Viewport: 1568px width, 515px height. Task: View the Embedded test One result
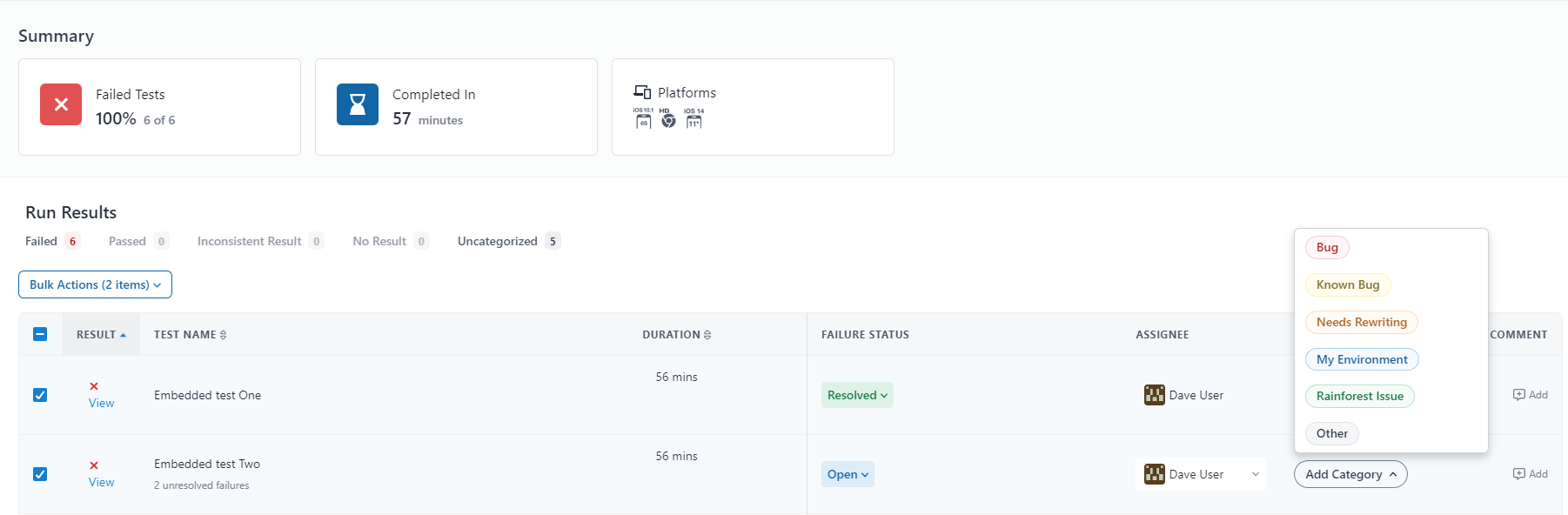tap(101, 403)
